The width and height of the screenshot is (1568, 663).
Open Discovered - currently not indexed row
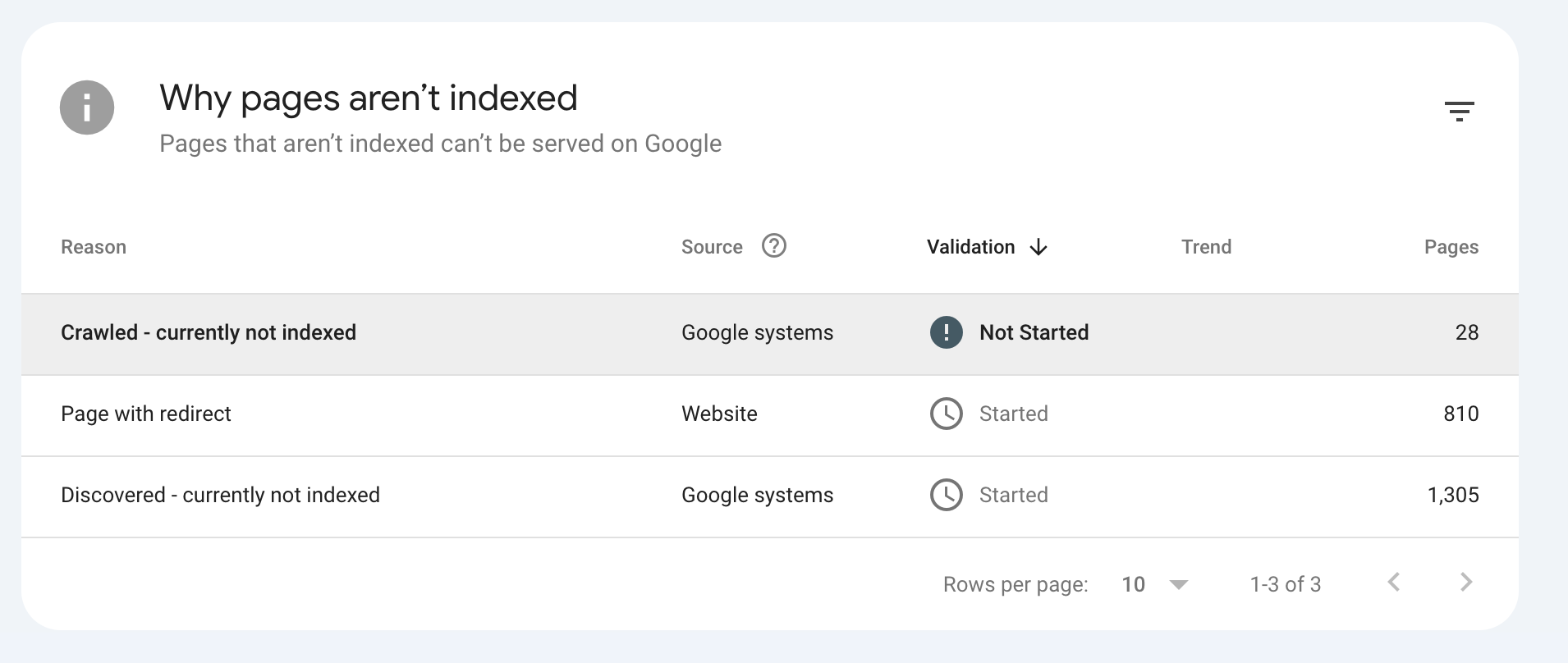tap(220, 495)
